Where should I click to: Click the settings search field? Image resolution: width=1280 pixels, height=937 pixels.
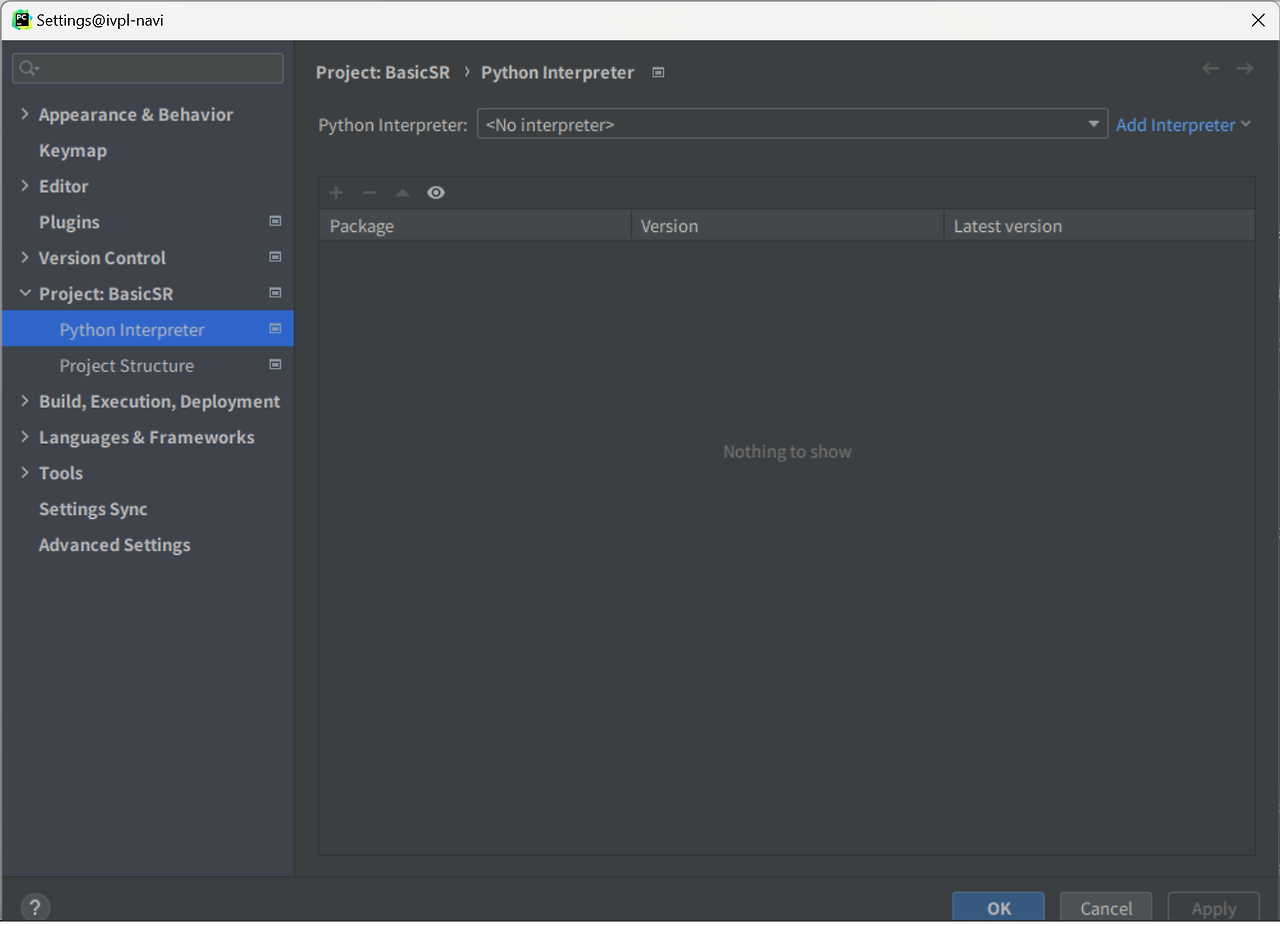(x=147, y=68)
